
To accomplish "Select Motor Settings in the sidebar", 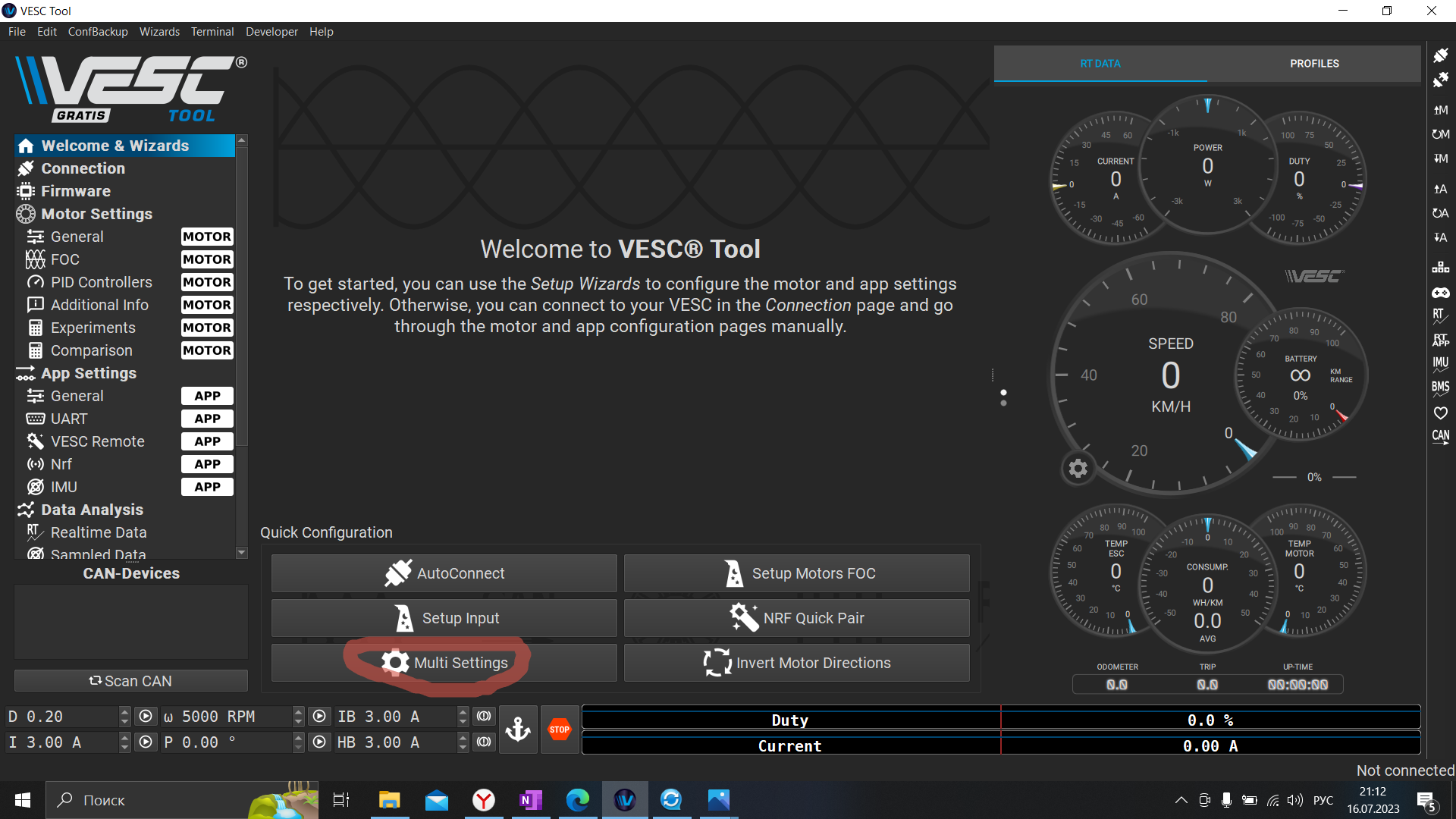I will pos(125,214).
